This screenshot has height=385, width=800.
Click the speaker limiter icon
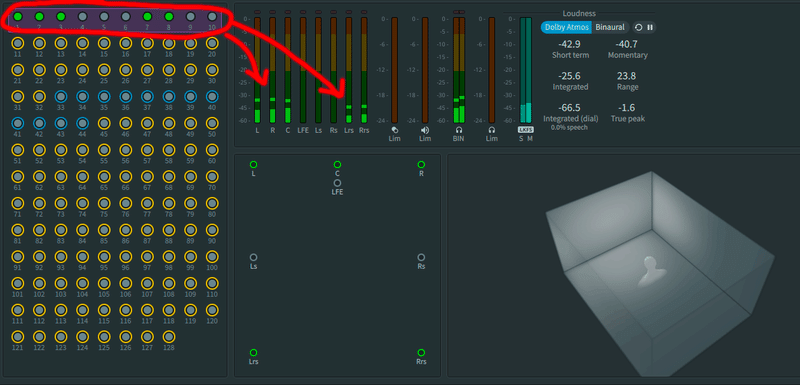(x=425, y=131)
